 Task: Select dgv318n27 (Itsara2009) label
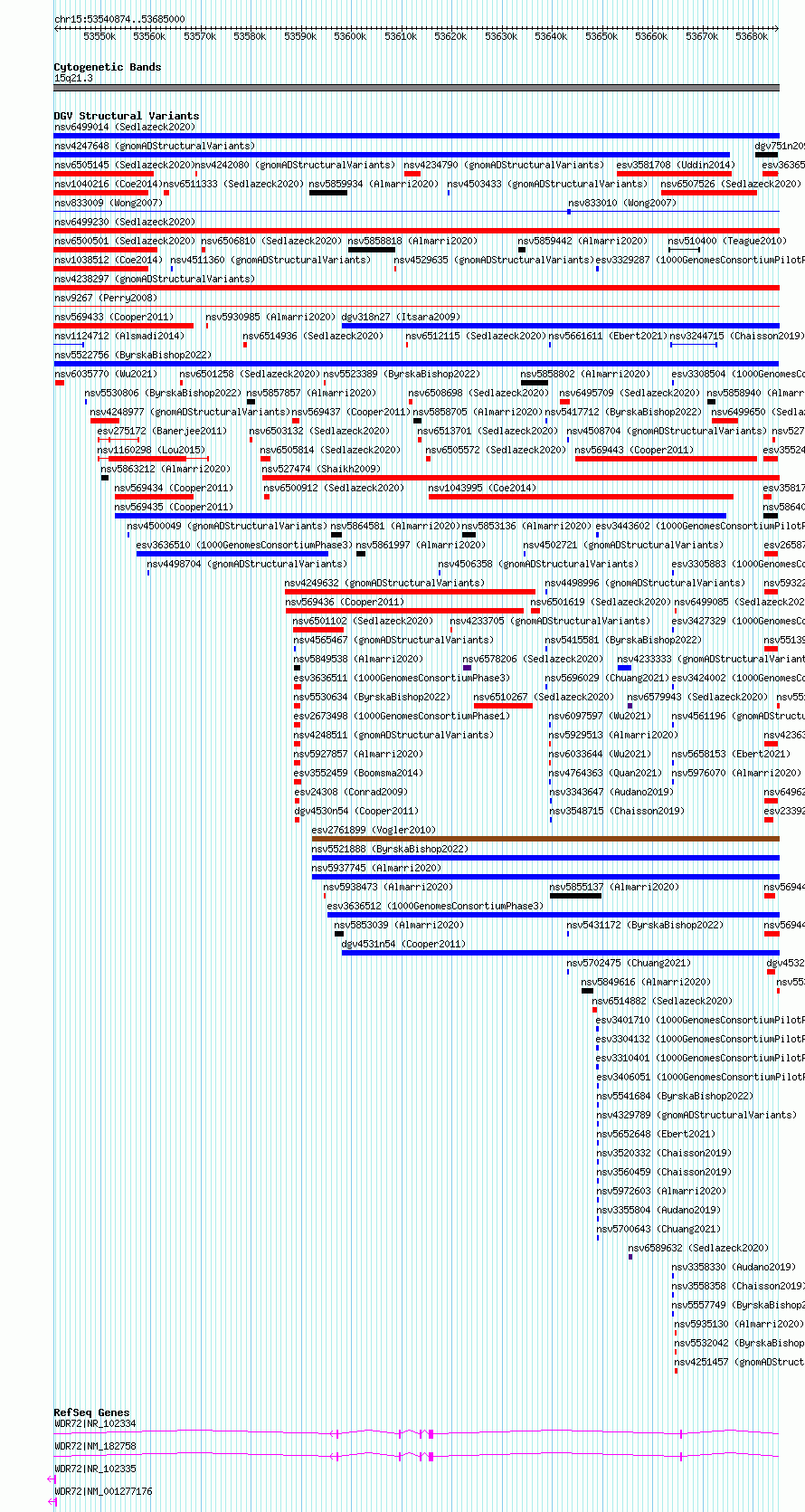click(401, 317)
